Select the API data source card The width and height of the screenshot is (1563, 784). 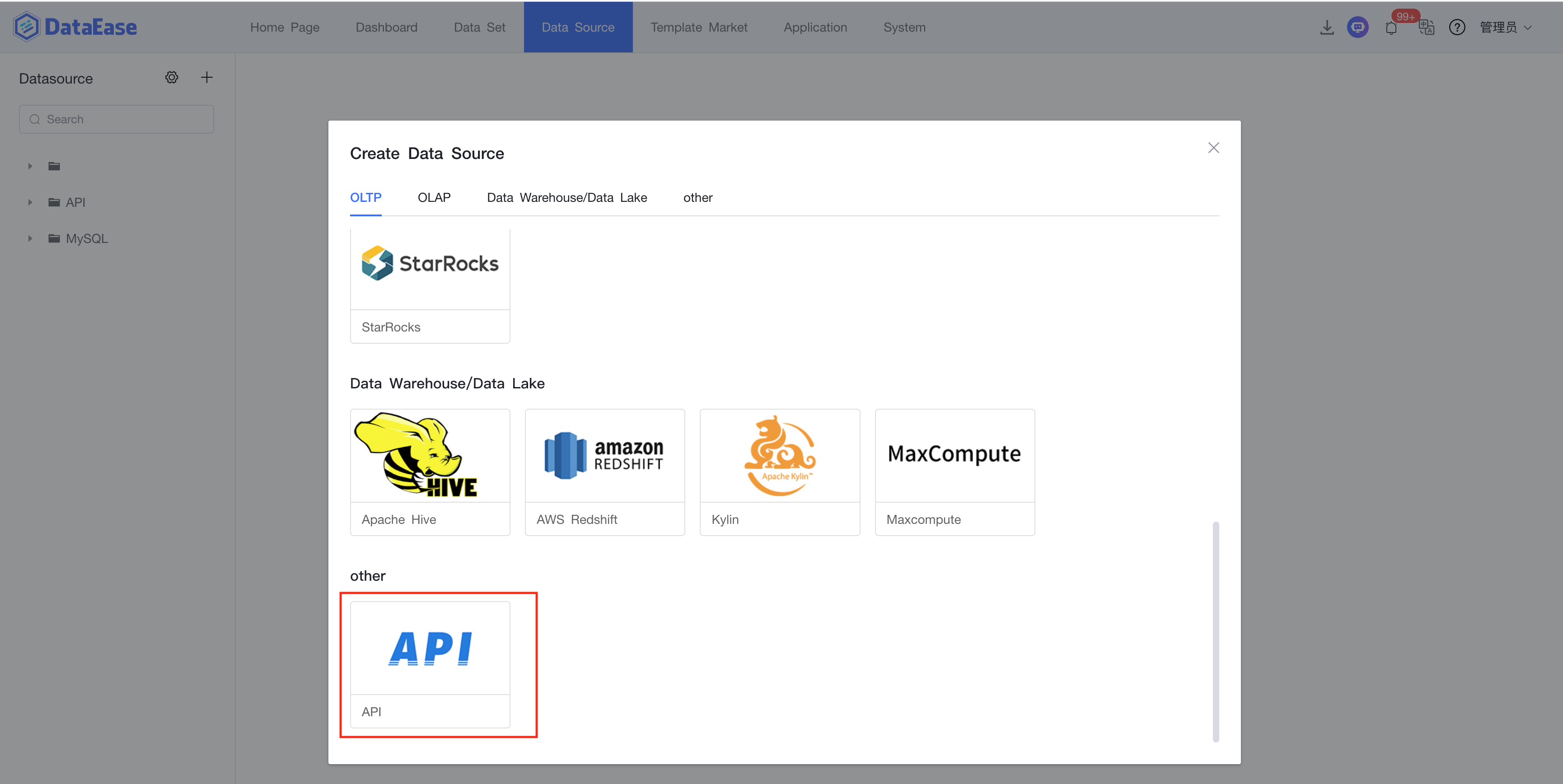point(430,664)
